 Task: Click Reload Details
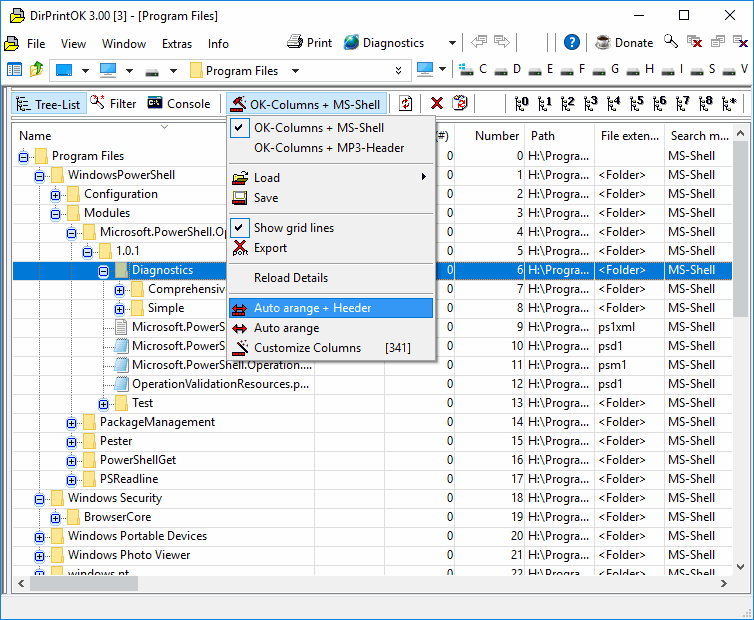tap(331, 278)
